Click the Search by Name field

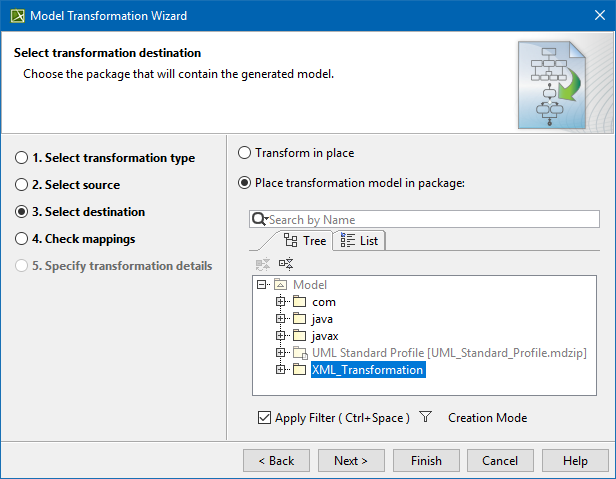(x=430, y=219)
